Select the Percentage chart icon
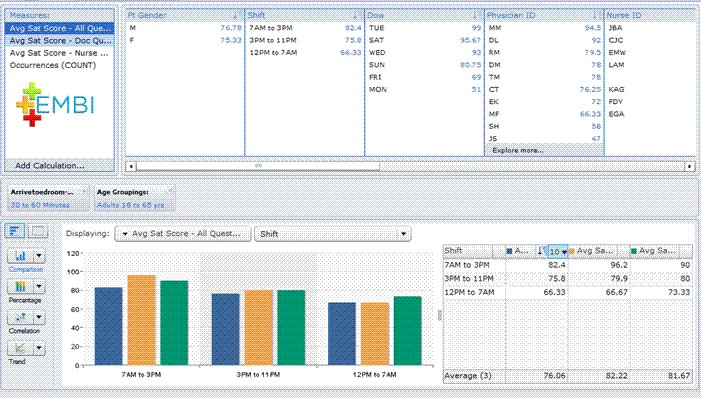The image size is (701, 398). point(20,286)
